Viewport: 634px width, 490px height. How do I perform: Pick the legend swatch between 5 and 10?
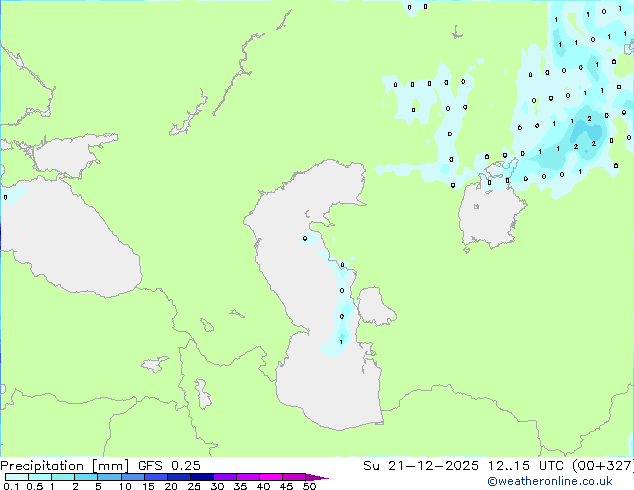click(x=109, y=477)
